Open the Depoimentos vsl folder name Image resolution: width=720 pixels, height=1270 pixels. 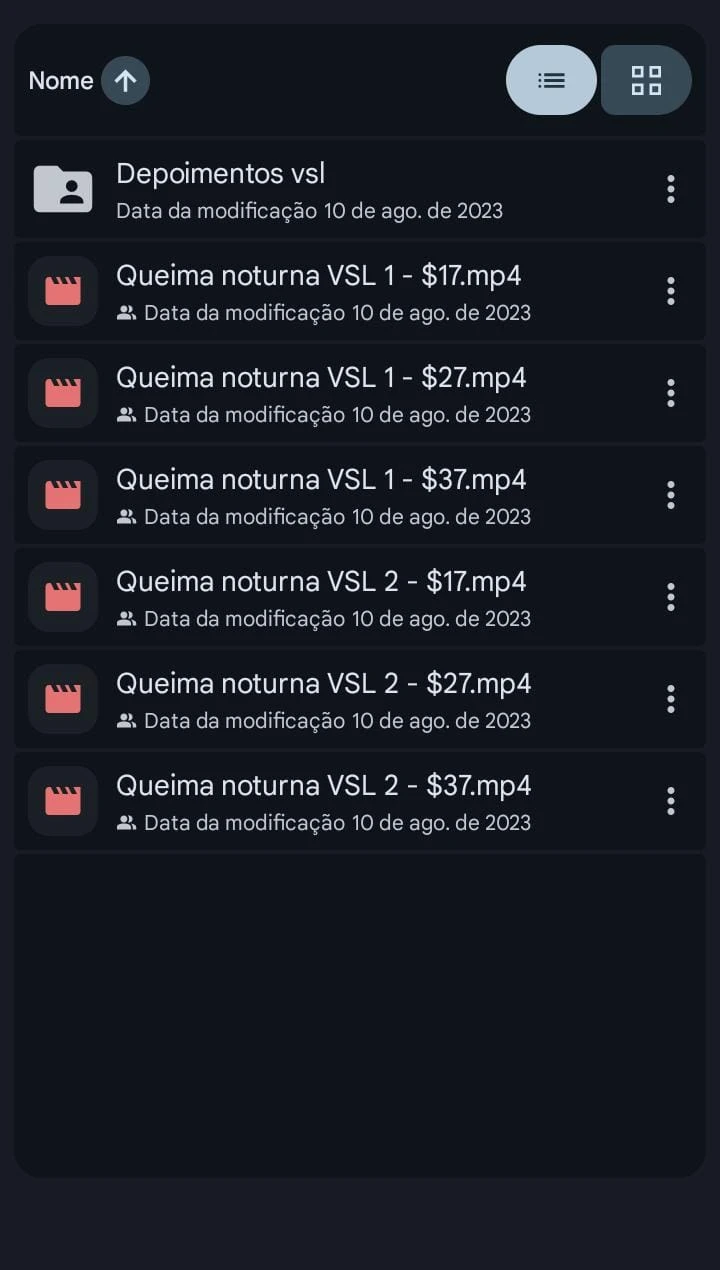click(220, 174)
